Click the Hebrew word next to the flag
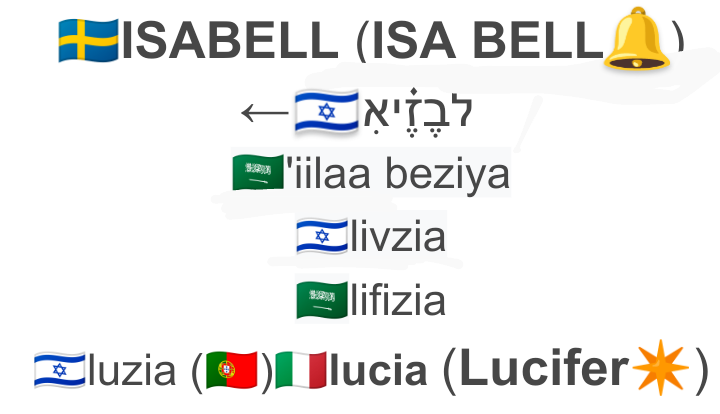This screenshot has height=414, width=720. (417, 112)
